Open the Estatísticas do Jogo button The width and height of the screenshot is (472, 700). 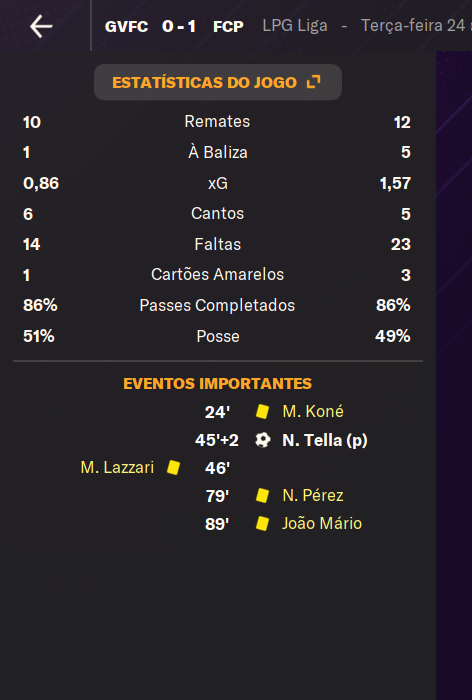coord(218,82)
